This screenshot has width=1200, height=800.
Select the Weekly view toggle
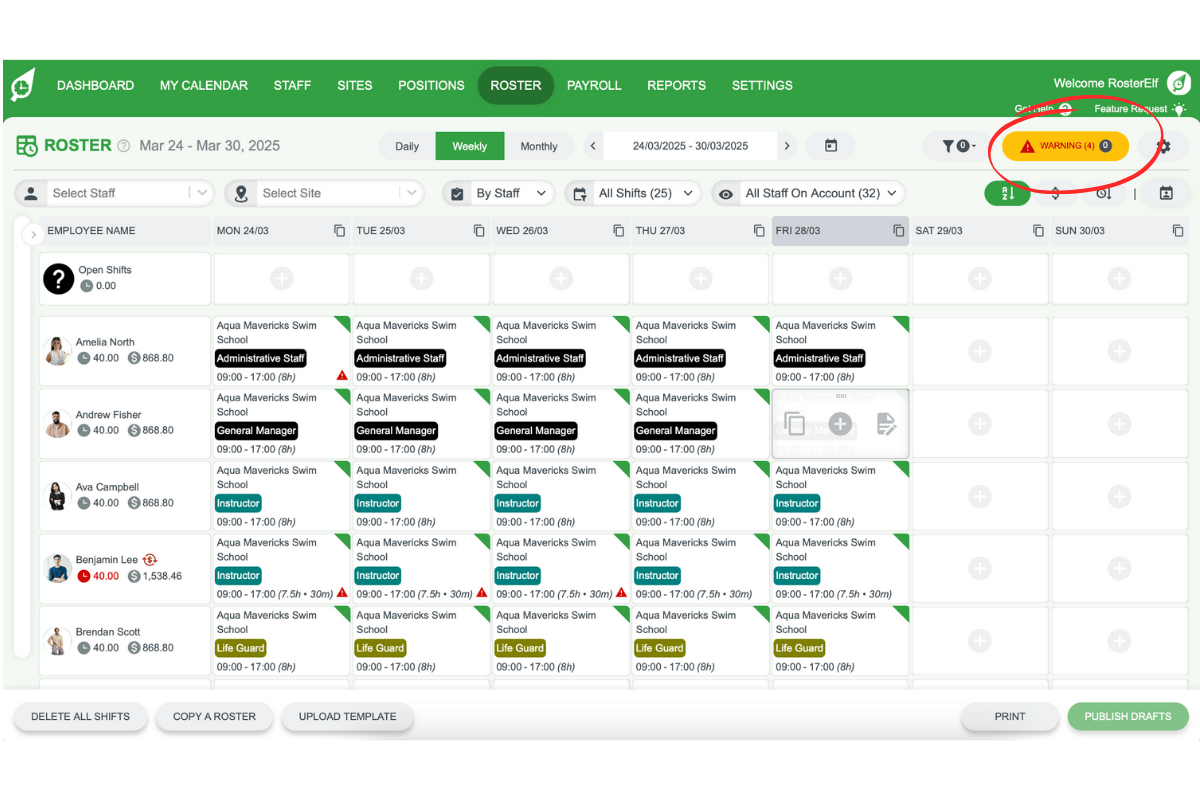click(469, 146)
